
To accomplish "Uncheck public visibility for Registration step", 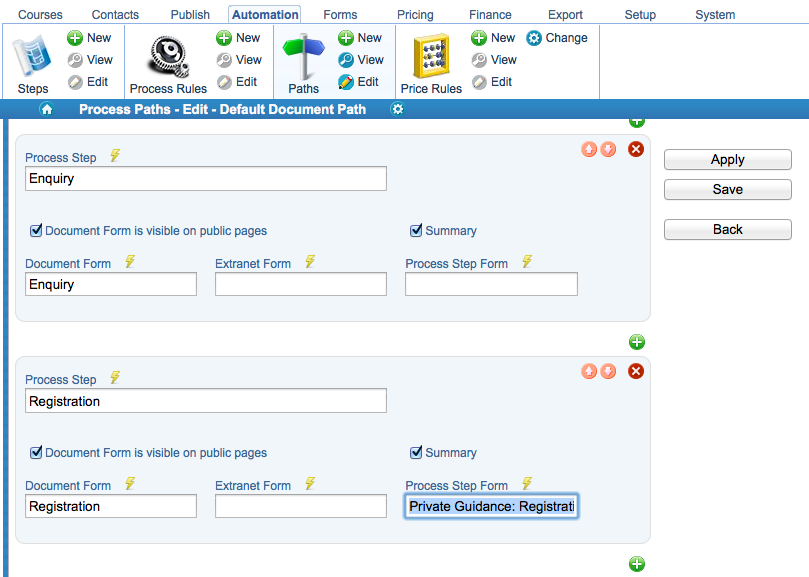I will point(36,452).
